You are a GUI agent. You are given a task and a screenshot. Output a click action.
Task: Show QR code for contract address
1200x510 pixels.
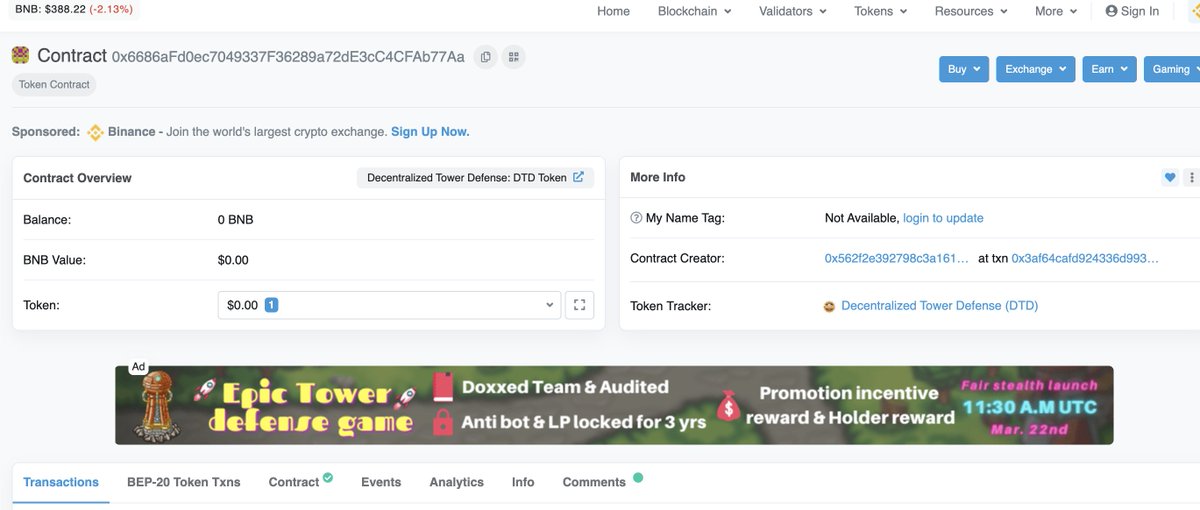[x=514, y=57]
